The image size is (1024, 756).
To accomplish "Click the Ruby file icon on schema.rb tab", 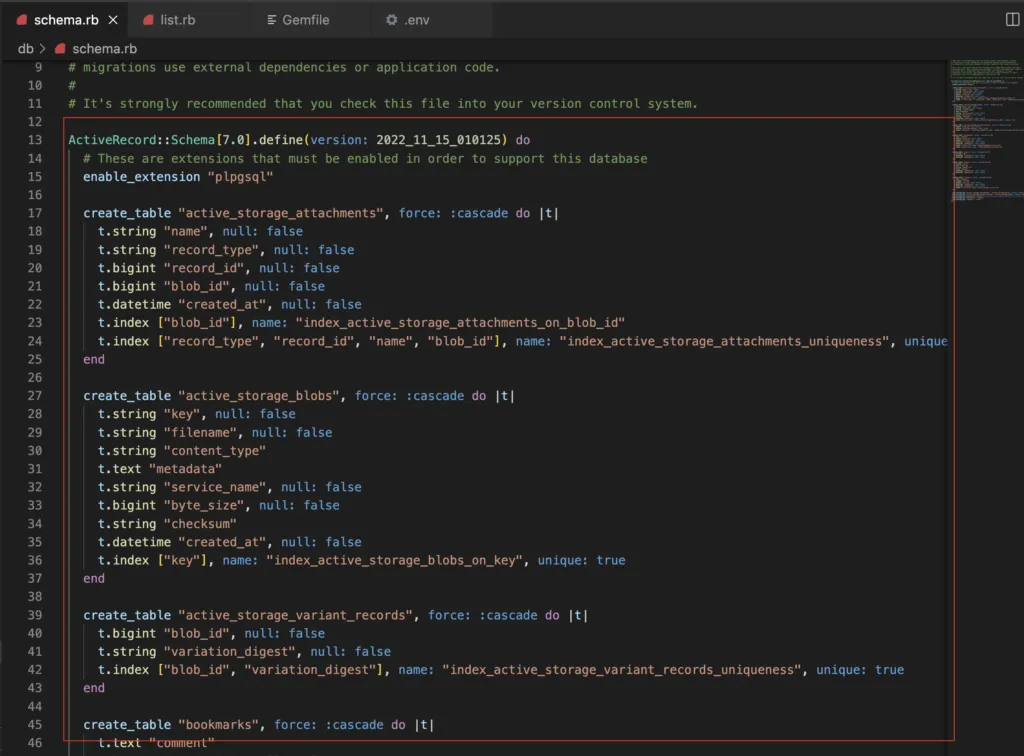I will (x=22, y=20).
